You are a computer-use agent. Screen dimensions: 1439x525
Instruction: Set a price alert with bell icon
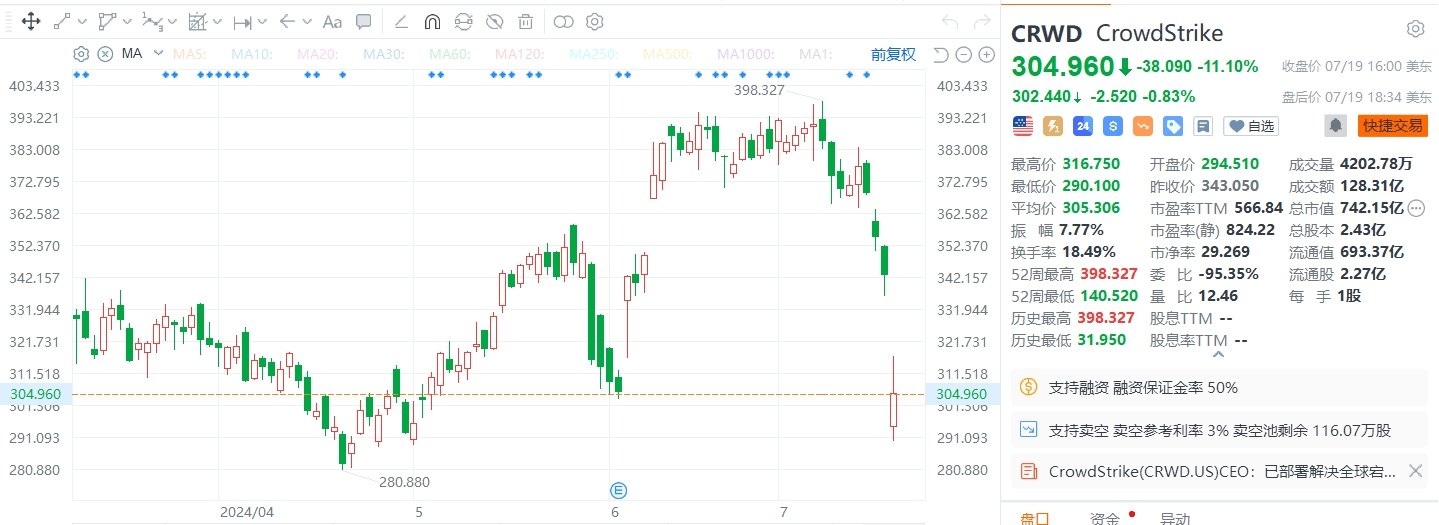[x=1335, y=126]
